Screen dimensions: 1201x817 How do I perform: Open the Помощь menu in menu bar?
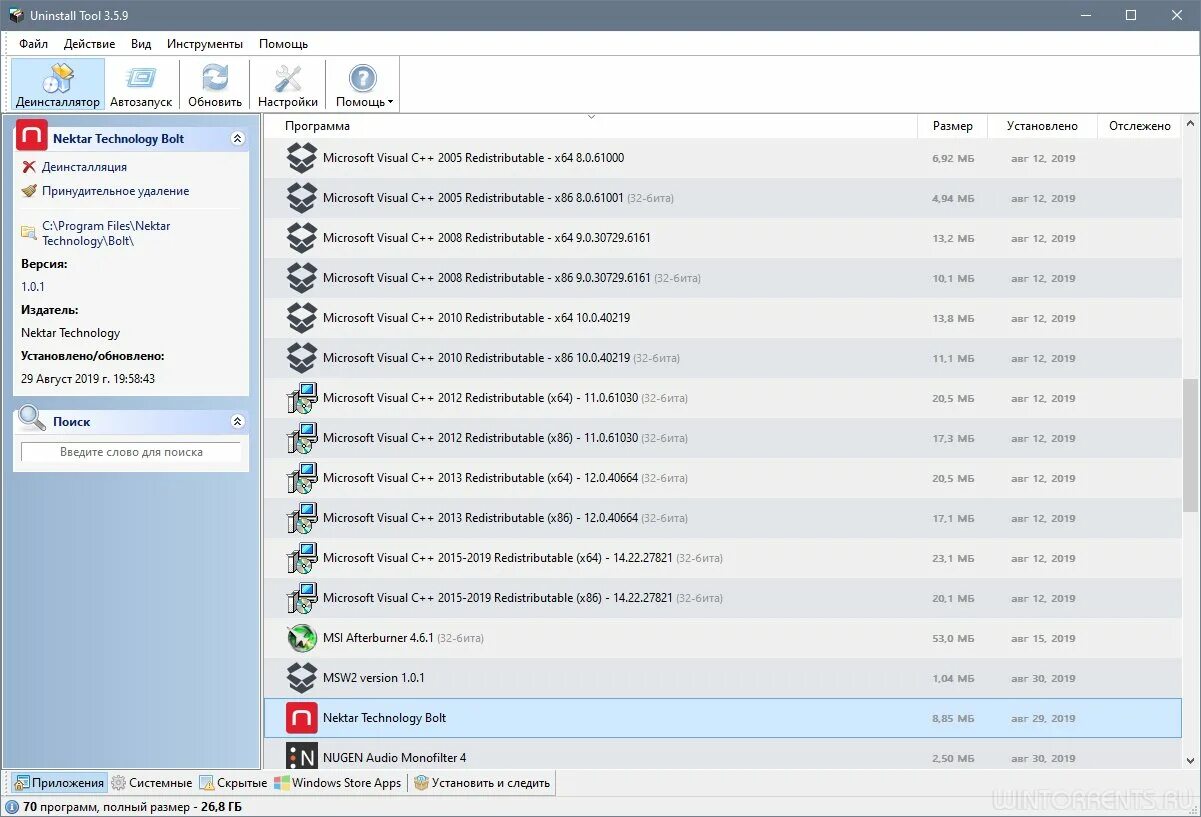click(x=283, y=44)
